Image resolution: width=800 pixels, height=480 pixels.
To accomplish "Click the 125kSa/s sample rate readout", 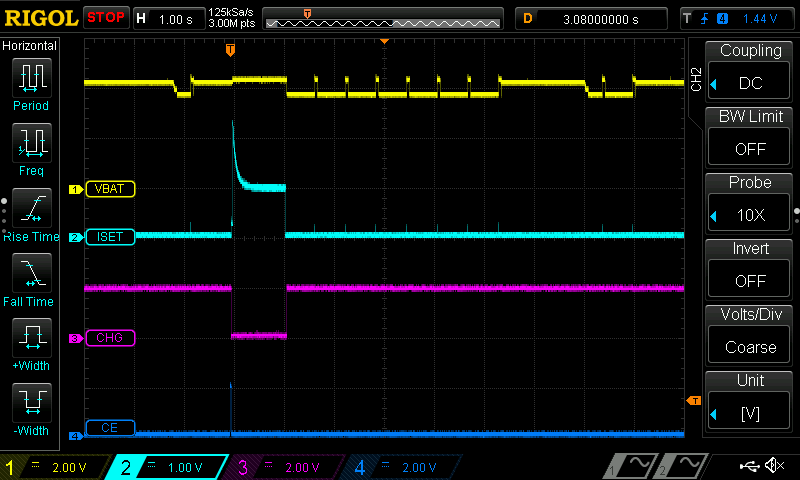I will click(x=231, y=12).
